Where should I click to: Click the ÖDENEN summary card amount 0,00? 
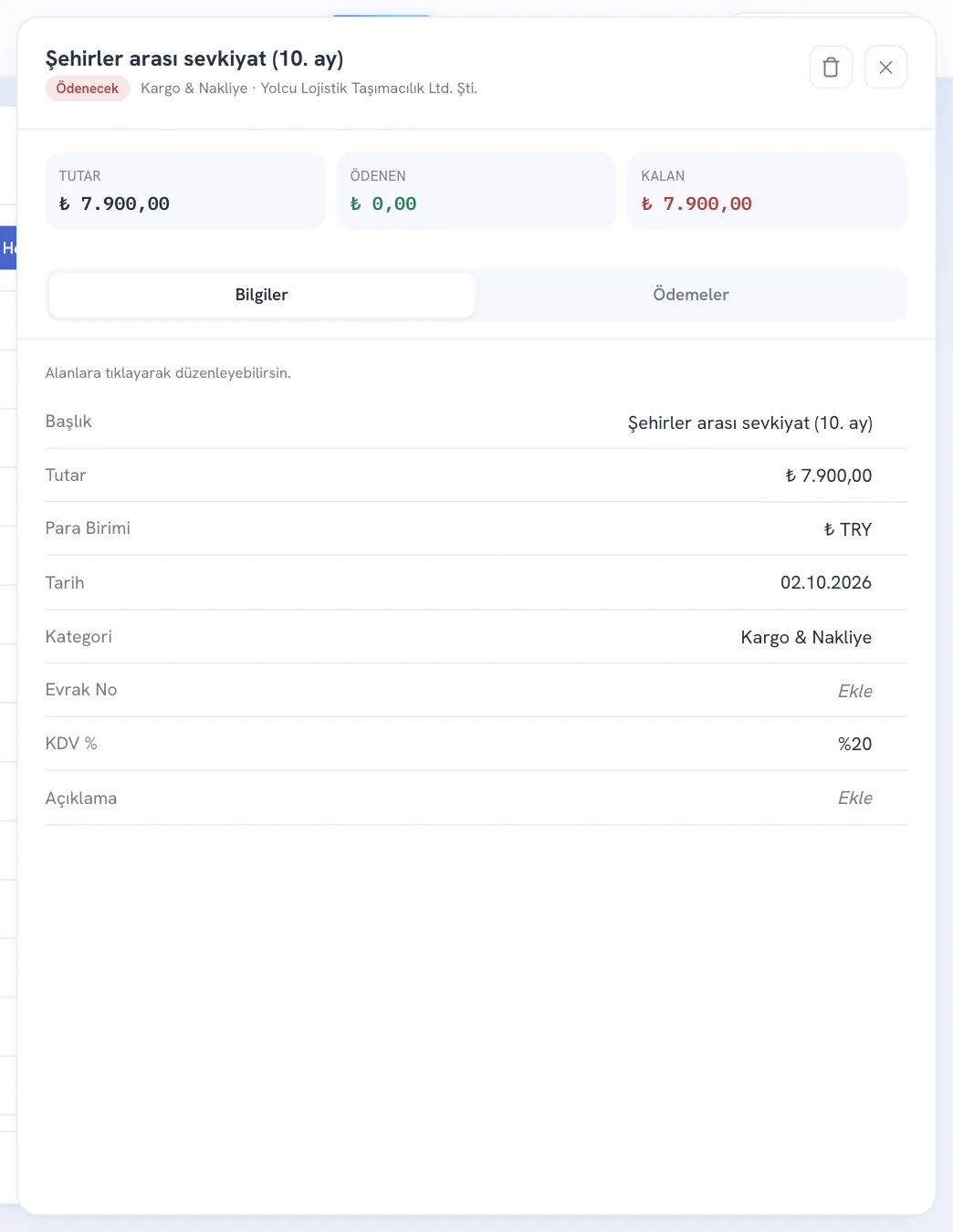[384, 204]
